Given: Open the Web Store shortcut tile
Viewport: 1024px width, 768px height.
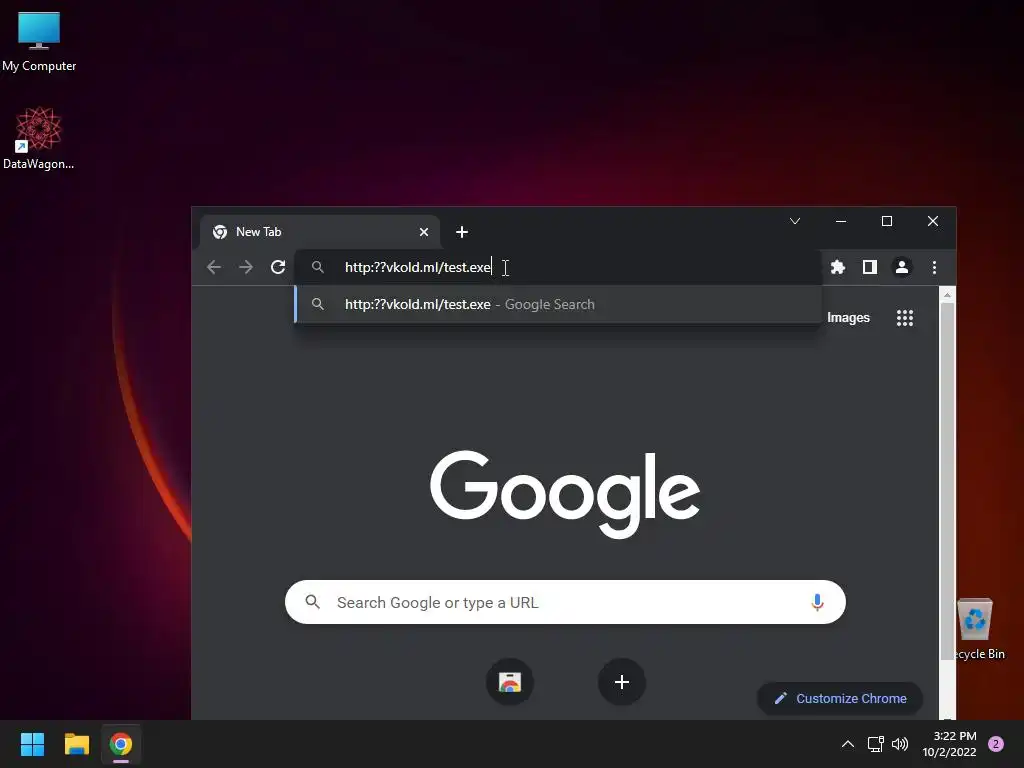Looking at the screenshot, I should pyautogui.click(x=510, y=682).
